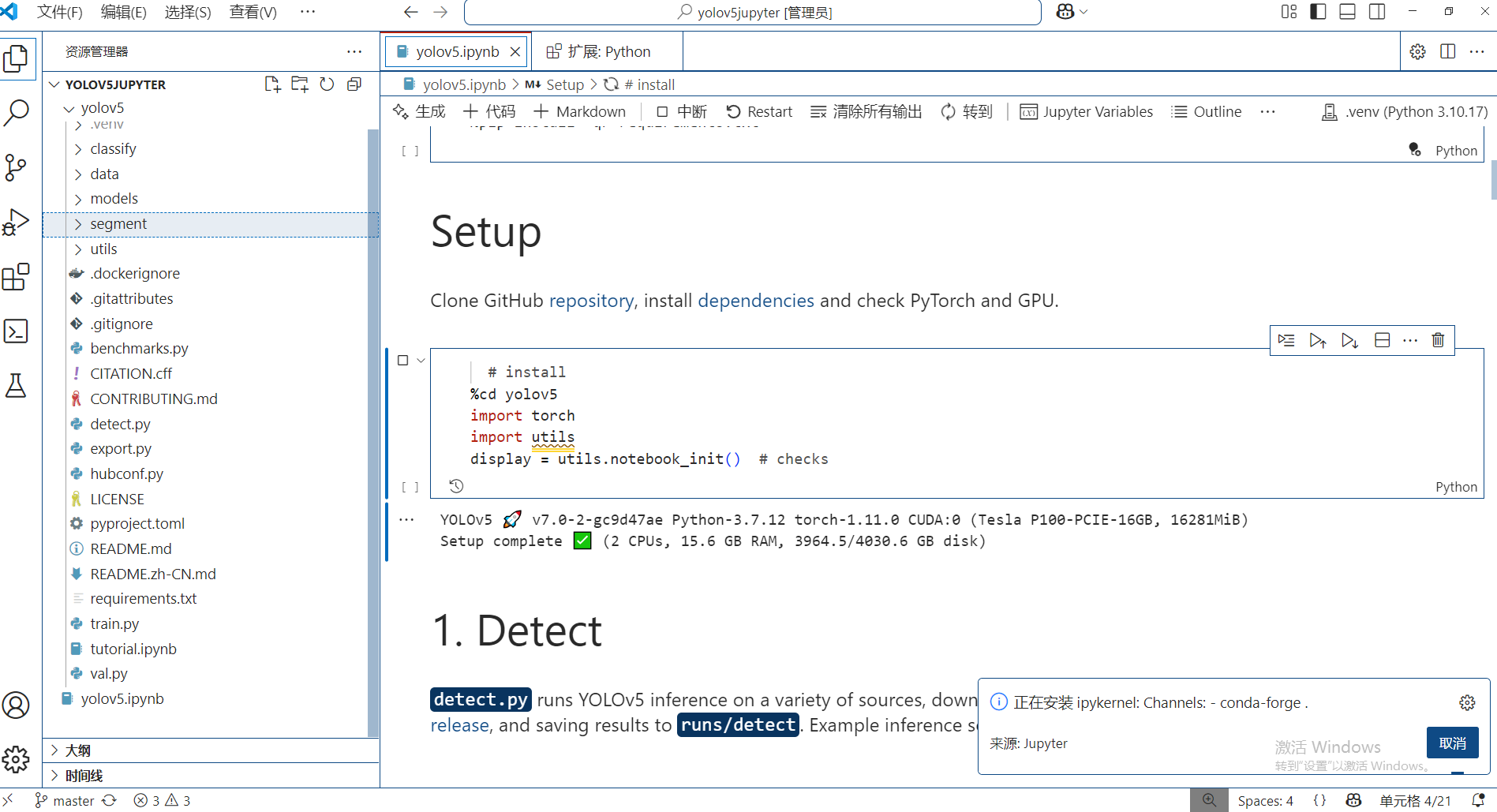Collapse the yolov5 folder

click(x=69, y=108)
